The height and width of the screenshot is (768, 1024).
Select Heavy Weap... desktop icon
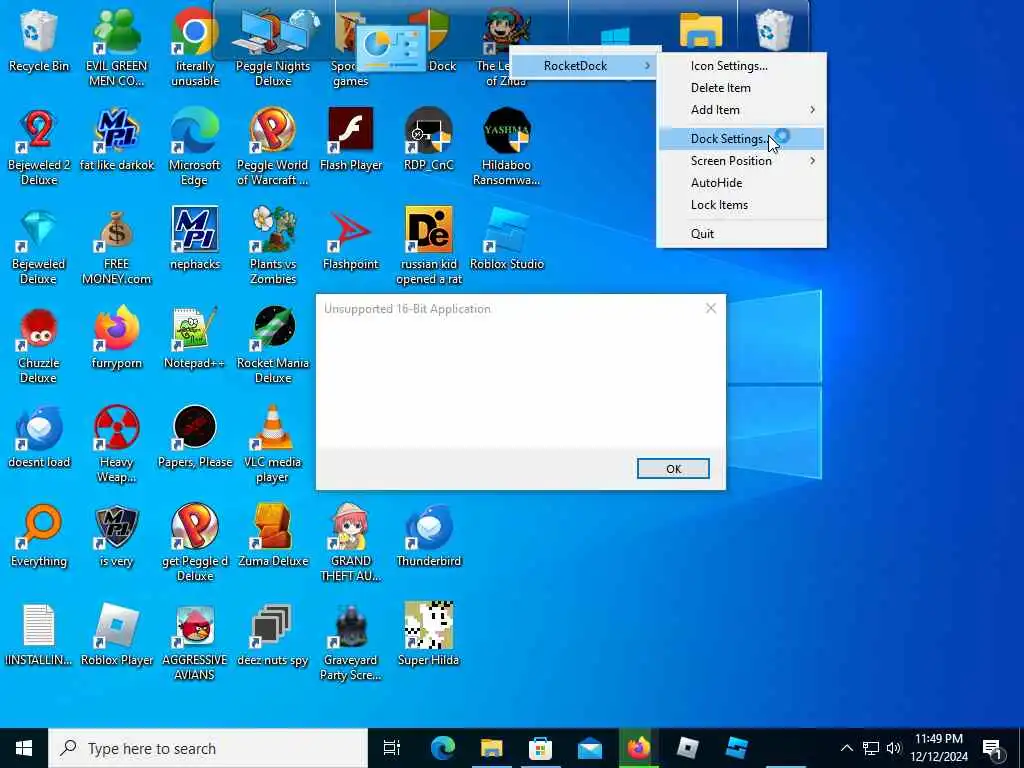(x=117, y=444)
